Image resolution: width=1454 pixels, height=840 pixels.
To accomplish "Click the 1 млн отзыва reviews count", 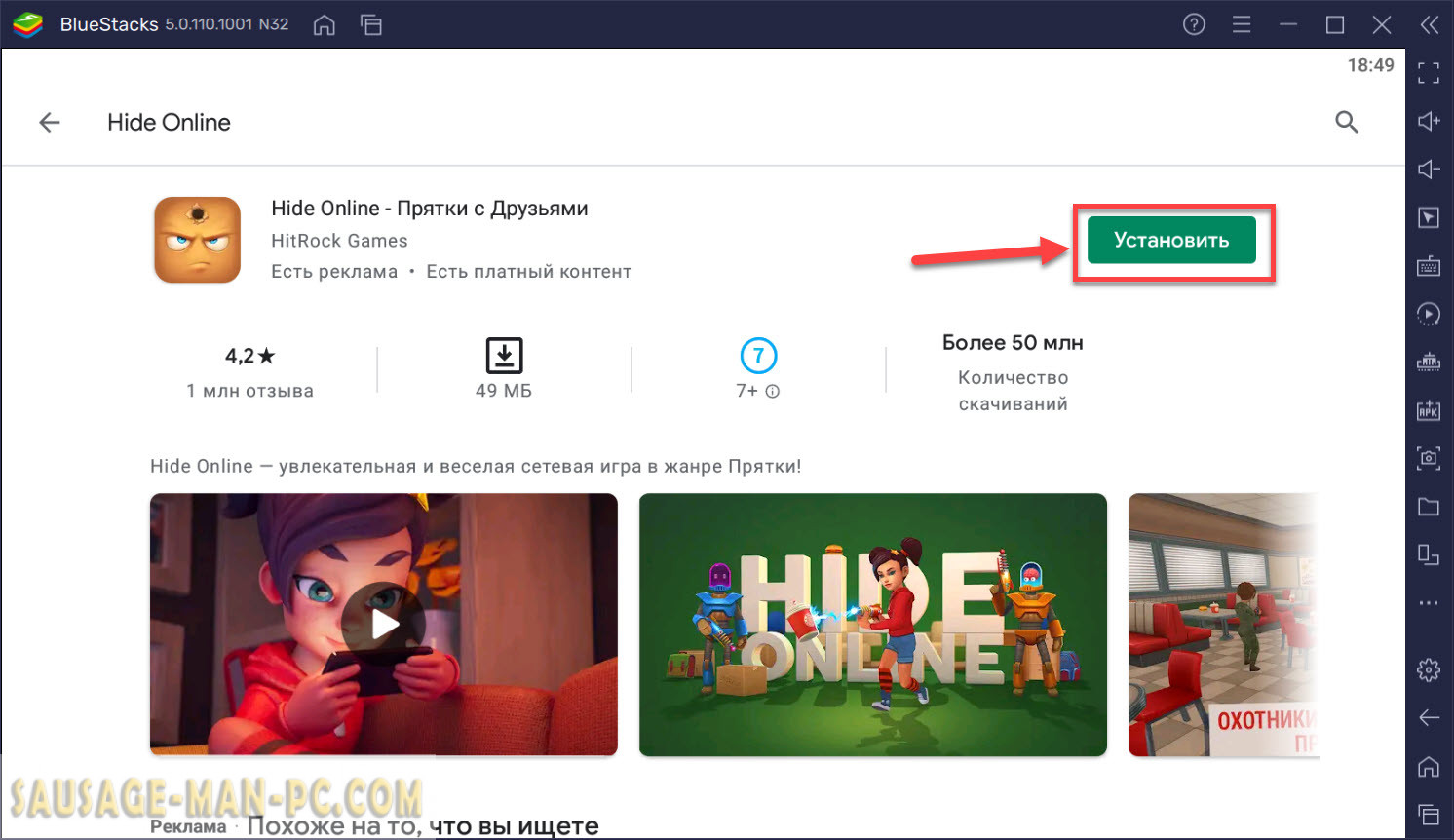I will (249, 391).
